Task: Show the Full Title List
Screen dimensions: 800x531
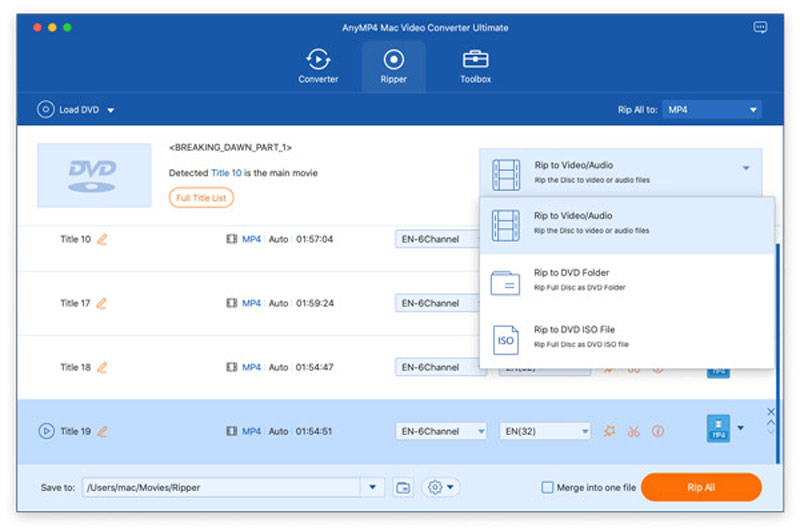Action: [x=201, y=198]
